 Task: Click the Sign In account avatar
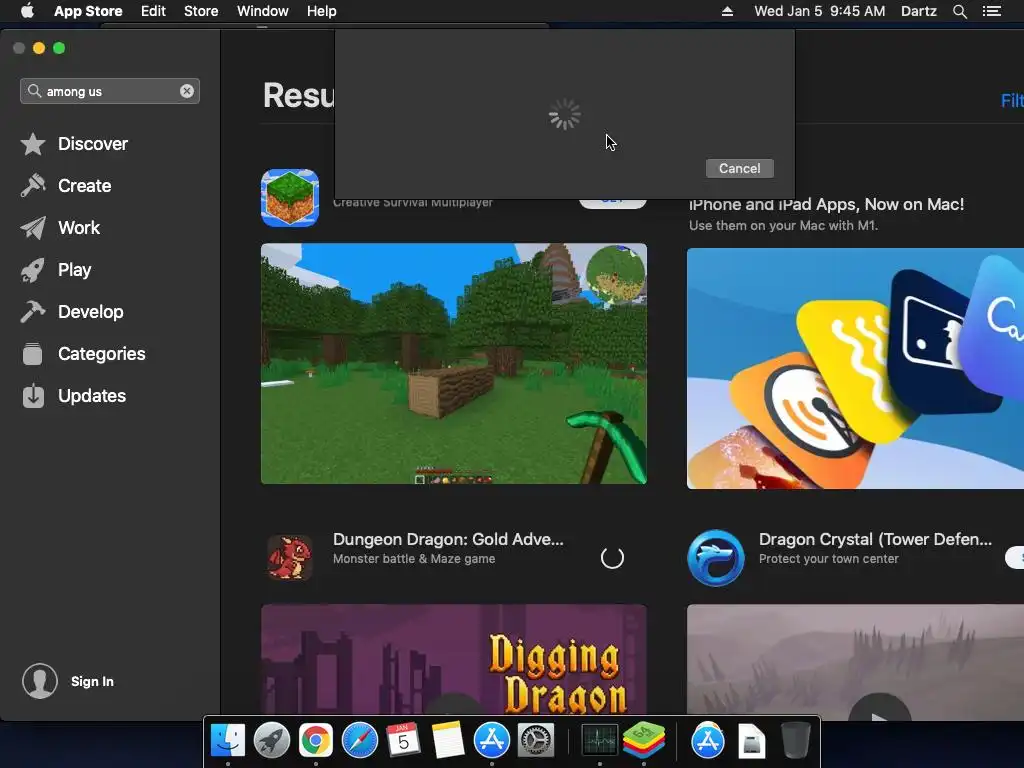click(x=40, y=681)
